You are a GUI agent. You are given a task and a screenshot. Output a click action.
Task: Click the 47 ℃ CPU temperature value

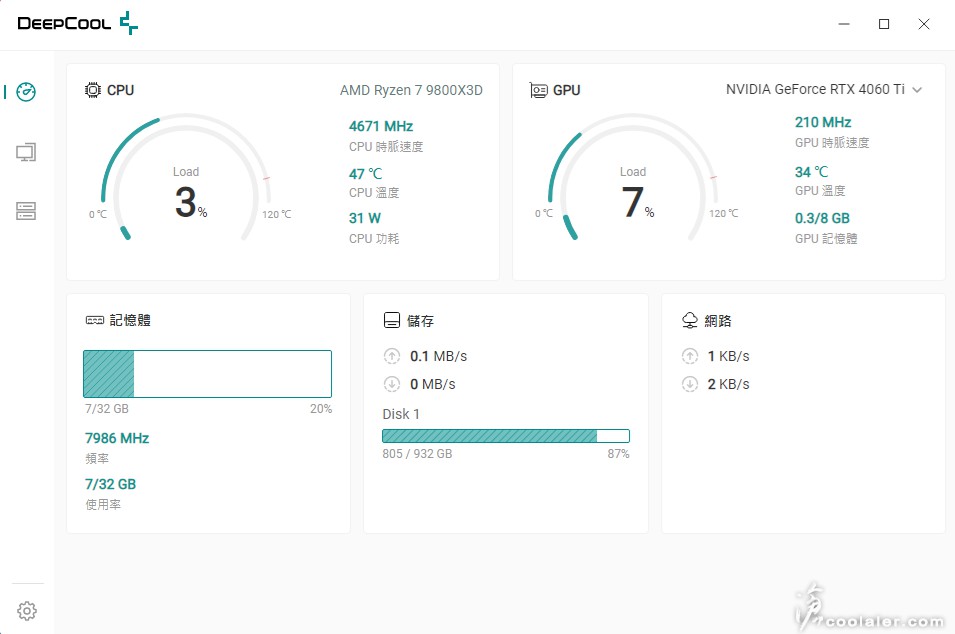[x=365, y=174]
